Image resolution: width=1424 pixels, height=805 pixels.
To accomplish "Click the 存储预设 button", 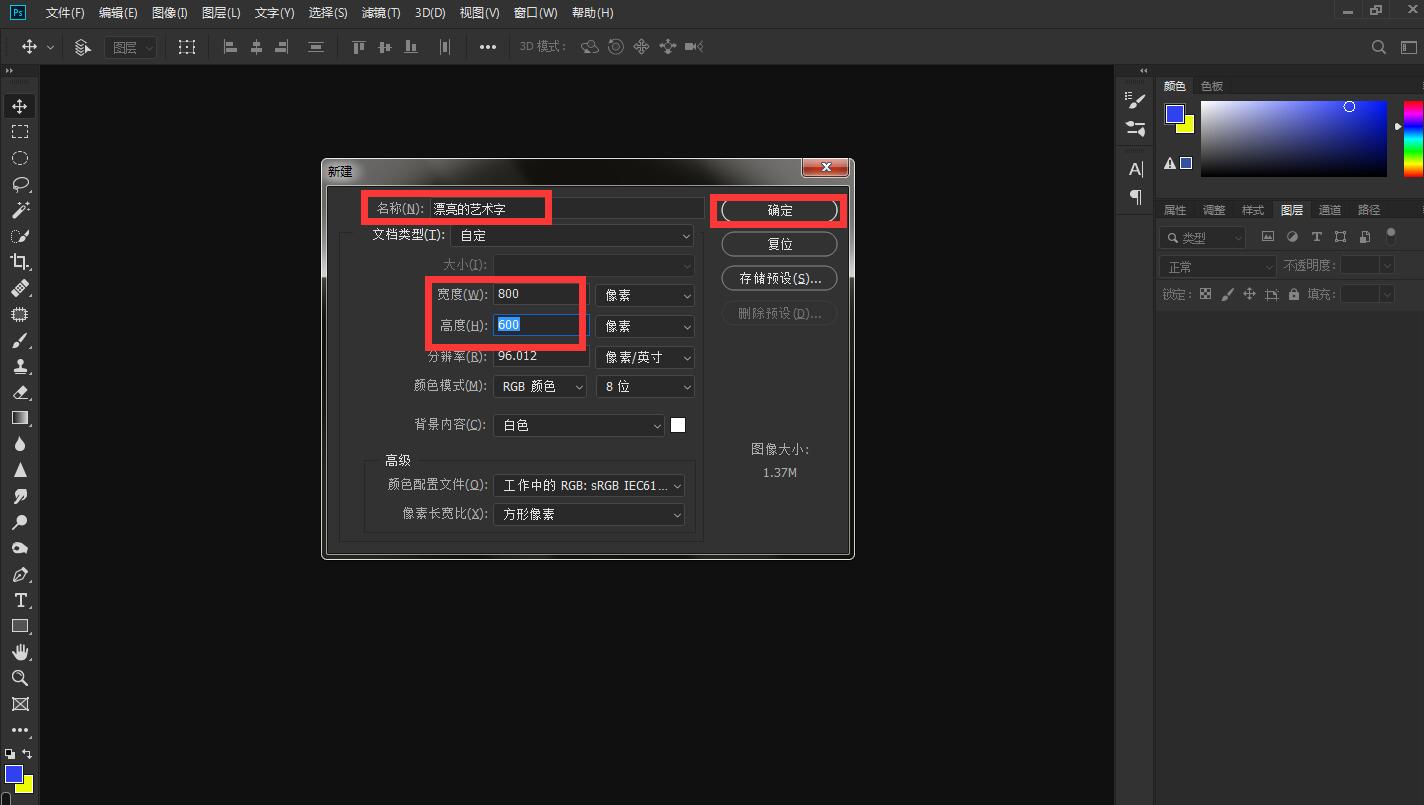I will (779, 278).
